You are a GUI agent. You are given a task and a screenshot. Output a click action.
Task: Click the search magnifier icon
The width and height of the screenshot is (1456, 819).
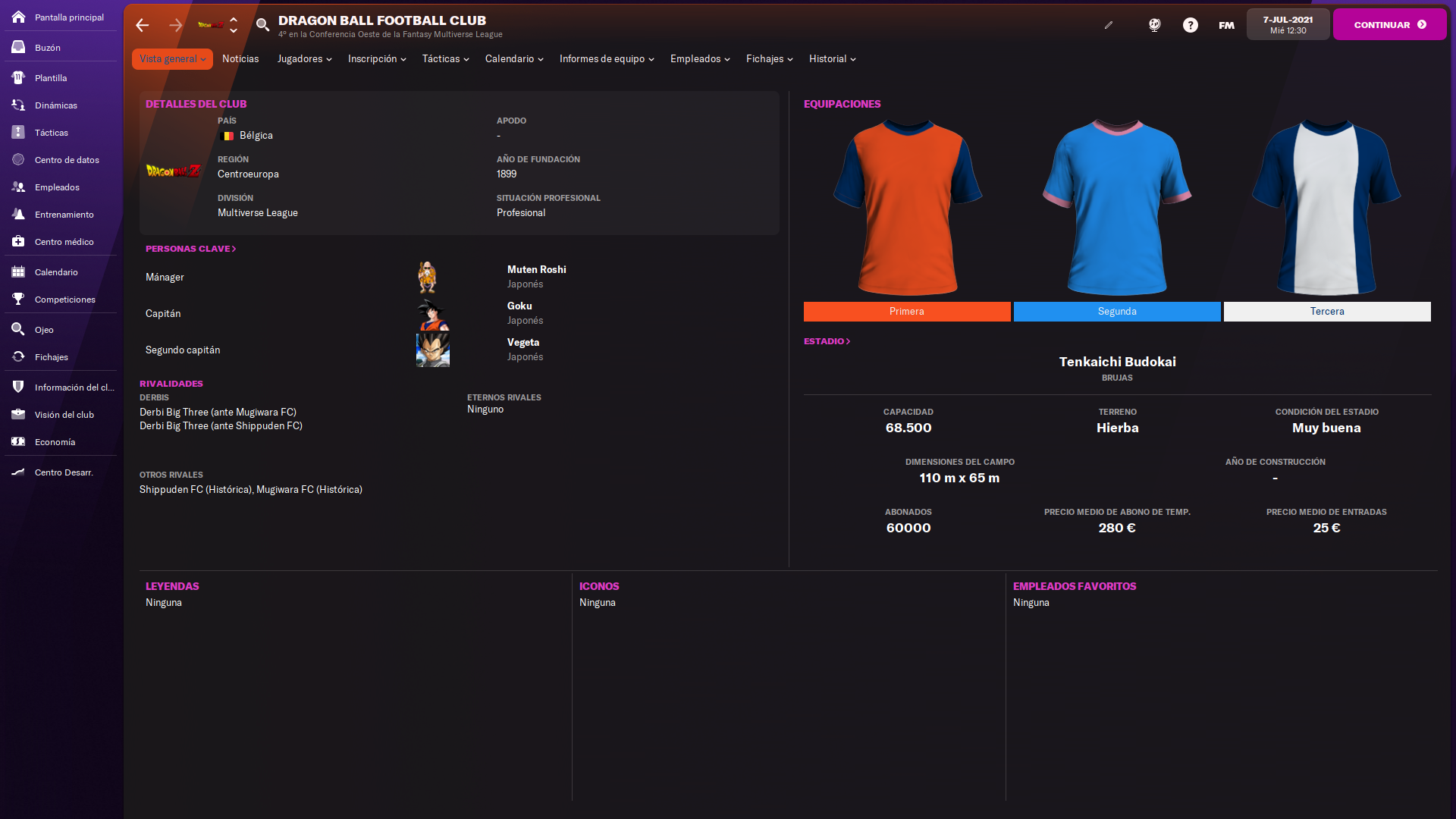(262, 25)
